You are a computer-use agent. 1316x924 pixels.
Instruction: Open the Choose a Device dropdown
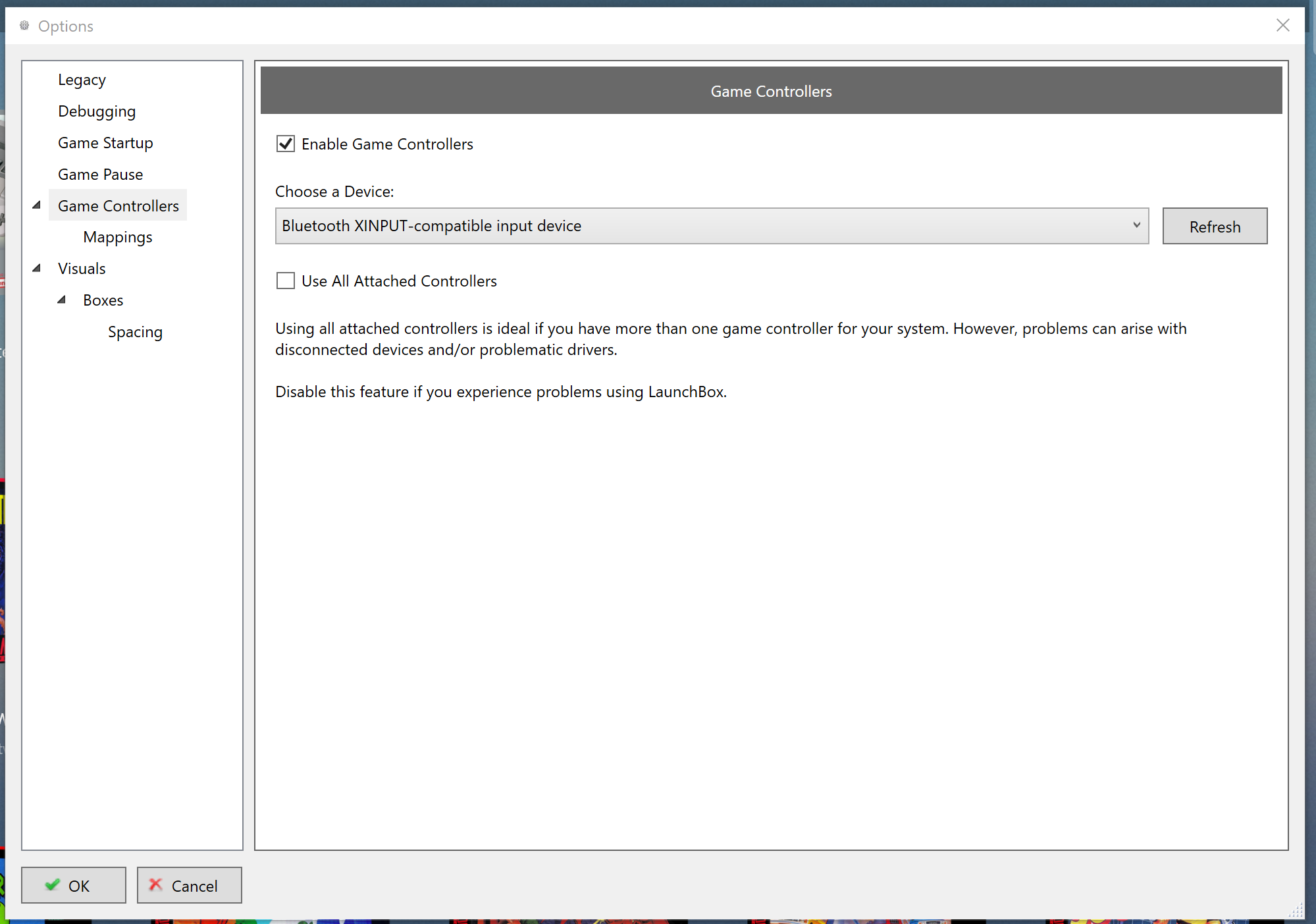click(712, 226)
